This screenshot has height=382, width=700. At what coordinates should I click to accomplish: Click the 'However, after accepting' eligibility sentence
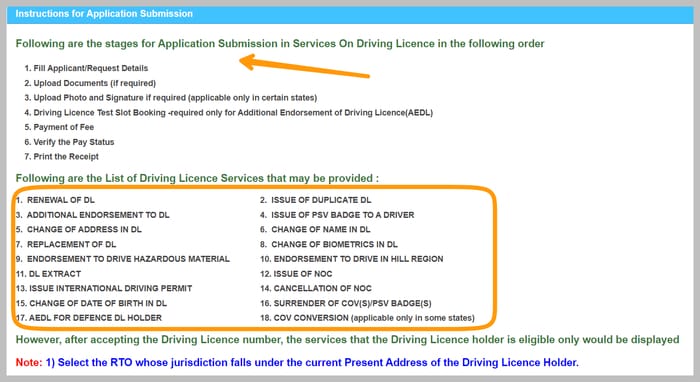(x=347, y=340)
